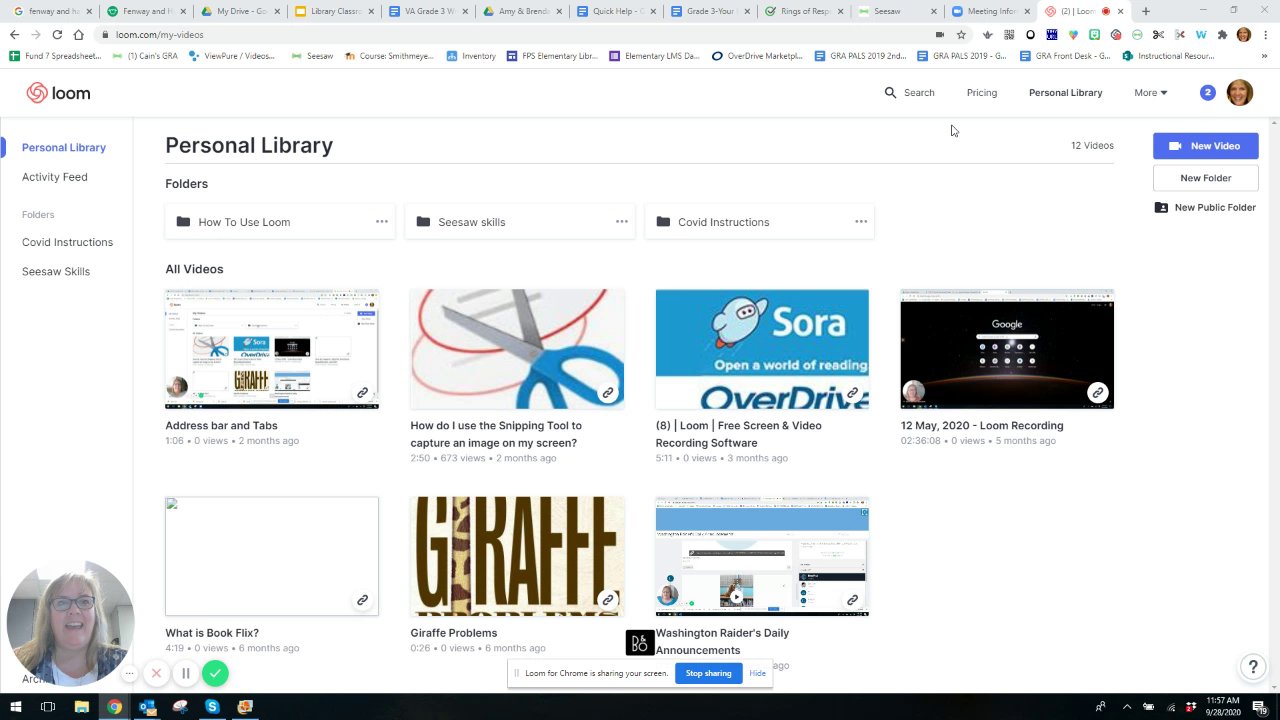1280x720 pixels.
Task: Open the Snipping Tool scissors thumbnail
Action: pyautogui.click(x=517, y=349)
